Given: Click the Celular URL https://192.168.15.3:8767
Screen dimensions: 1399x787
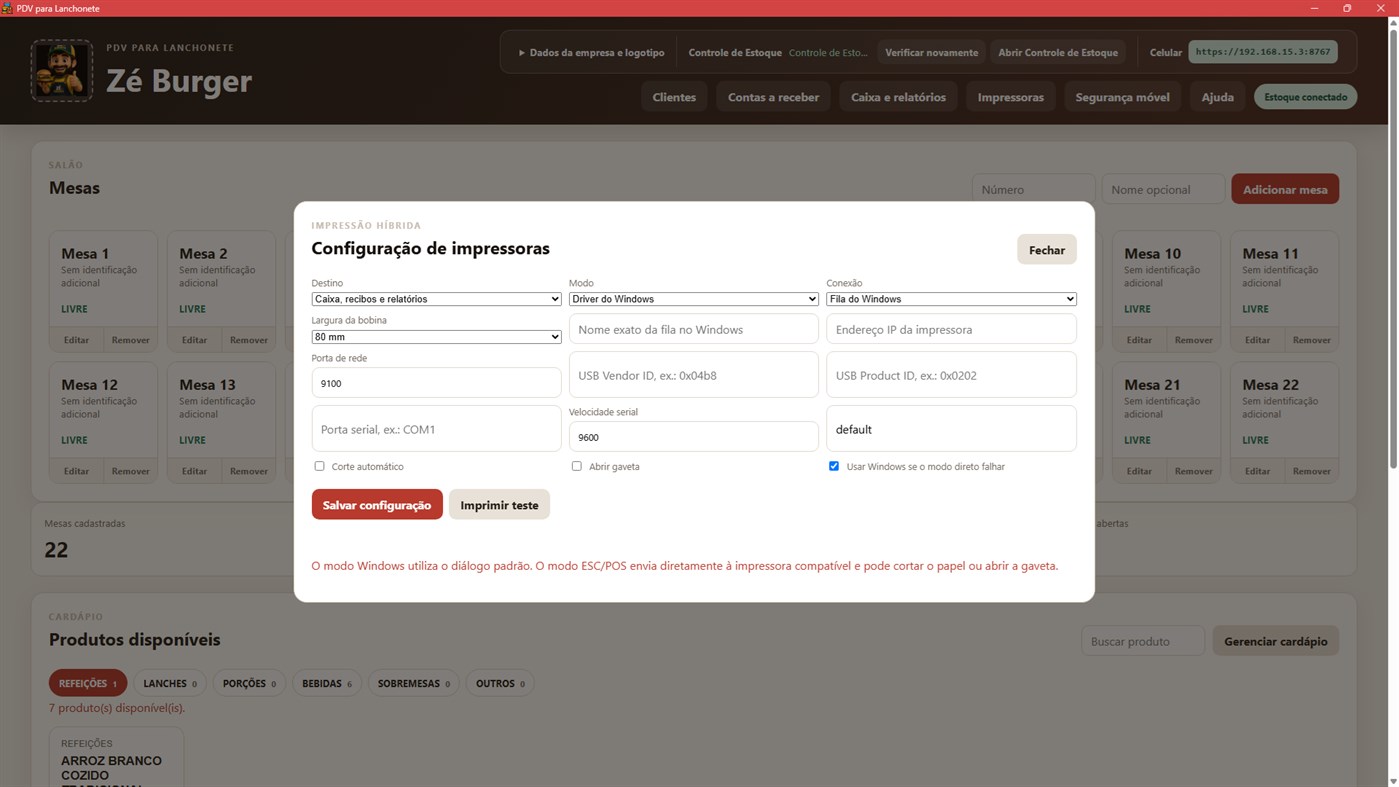Looking at the screenshot, I should coord(1263,52).
